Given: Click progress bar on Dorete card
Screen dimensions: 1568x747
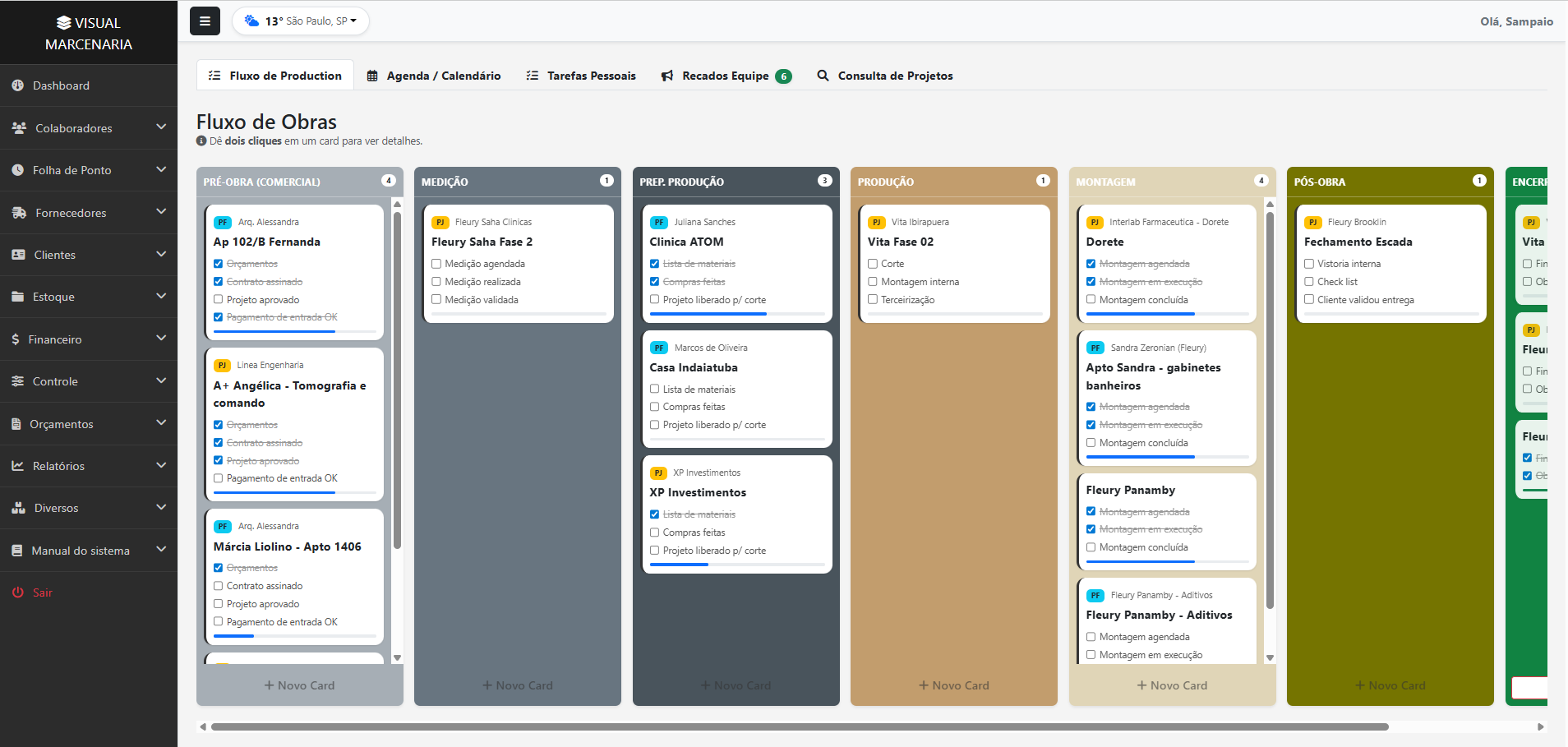Looking at the screenshot, I should click(1167, 314).
